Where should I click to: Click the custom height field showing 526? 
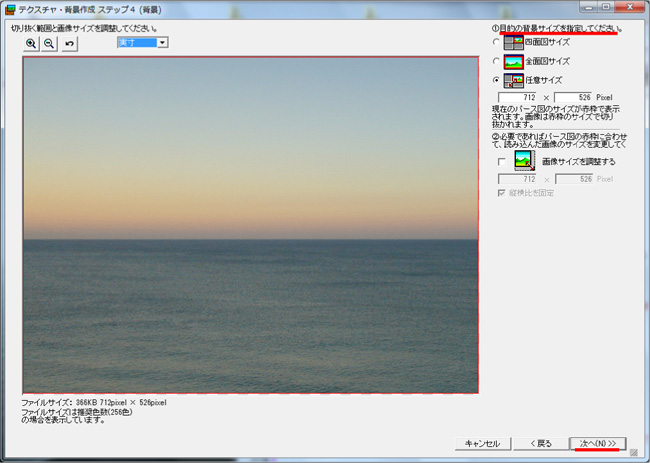click(x=574, y=97)
